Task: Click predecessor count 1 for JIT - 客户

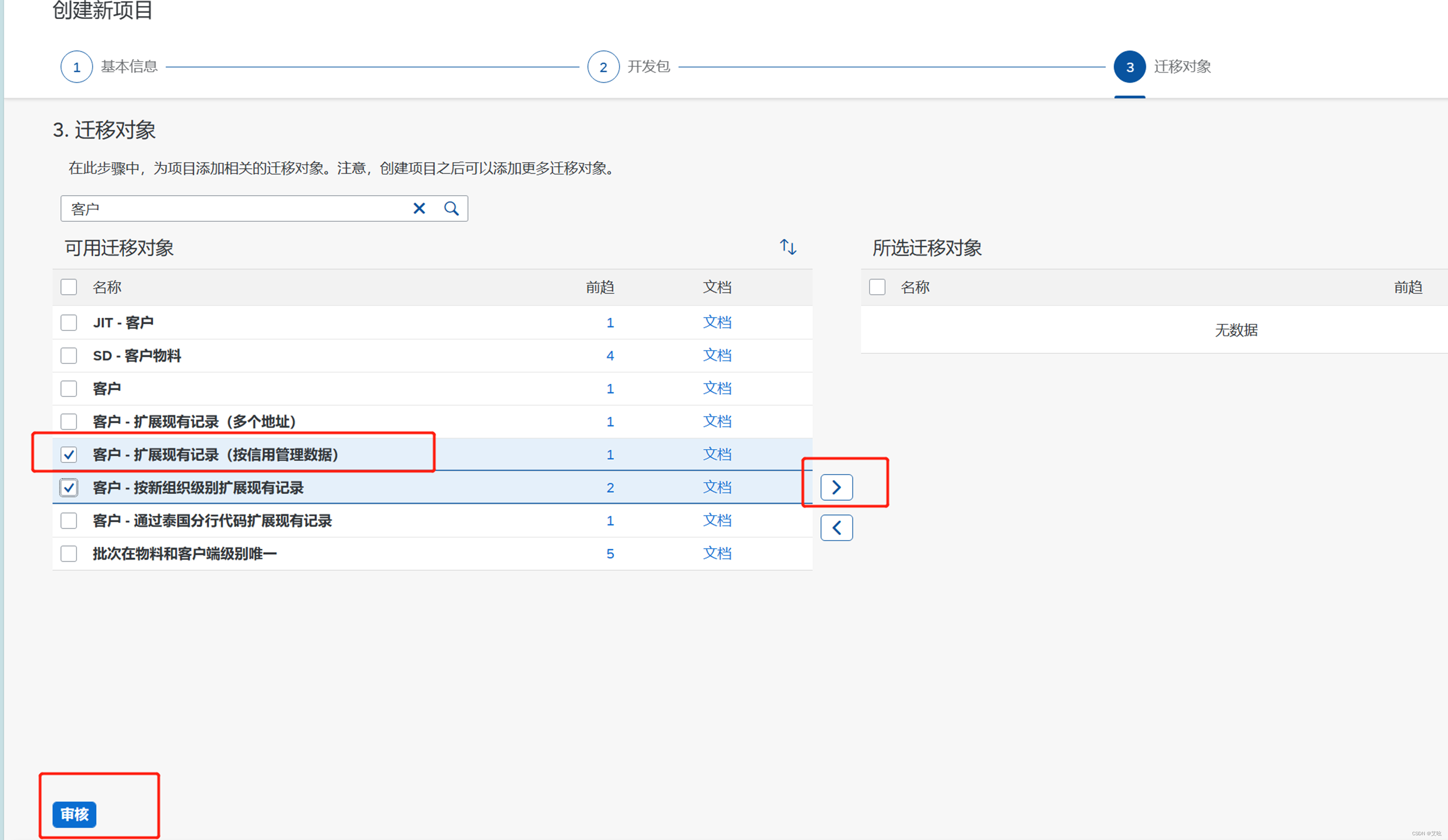Action: point(610,322)
